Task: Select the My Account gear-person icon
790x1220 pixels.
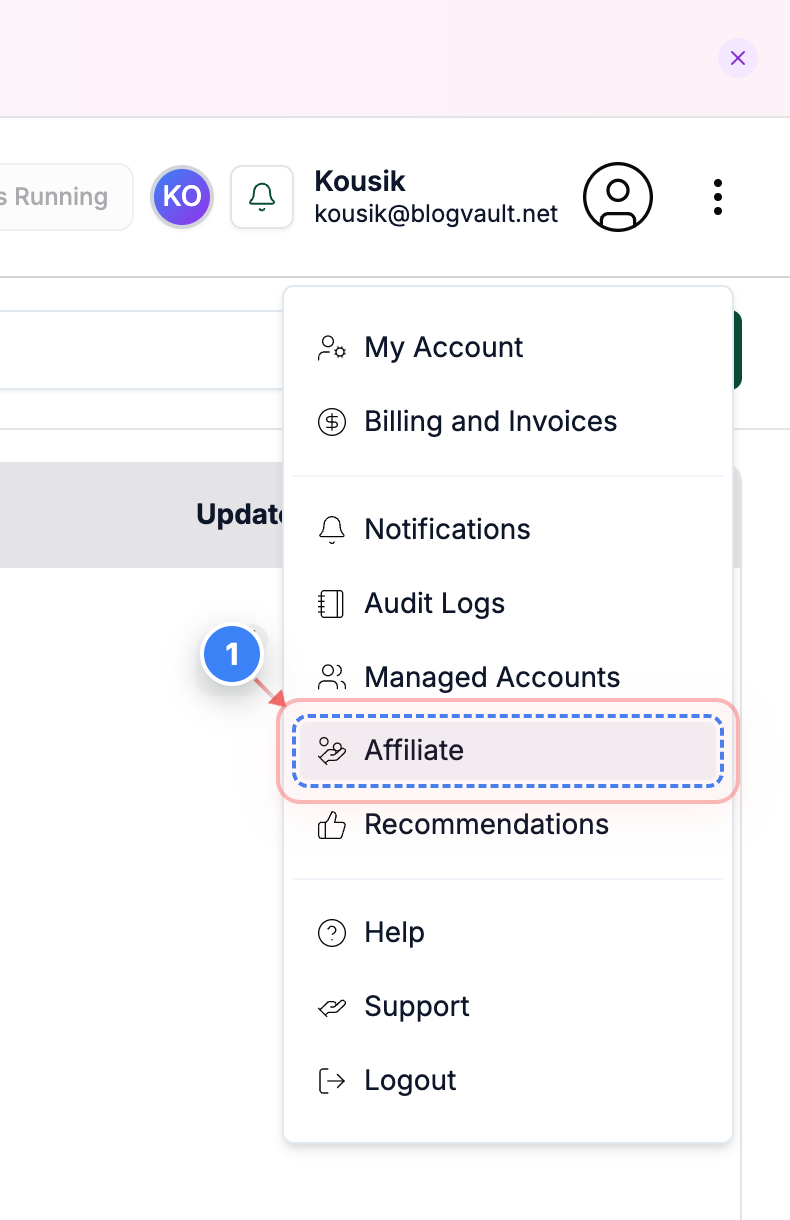Action: coord(330,347)
